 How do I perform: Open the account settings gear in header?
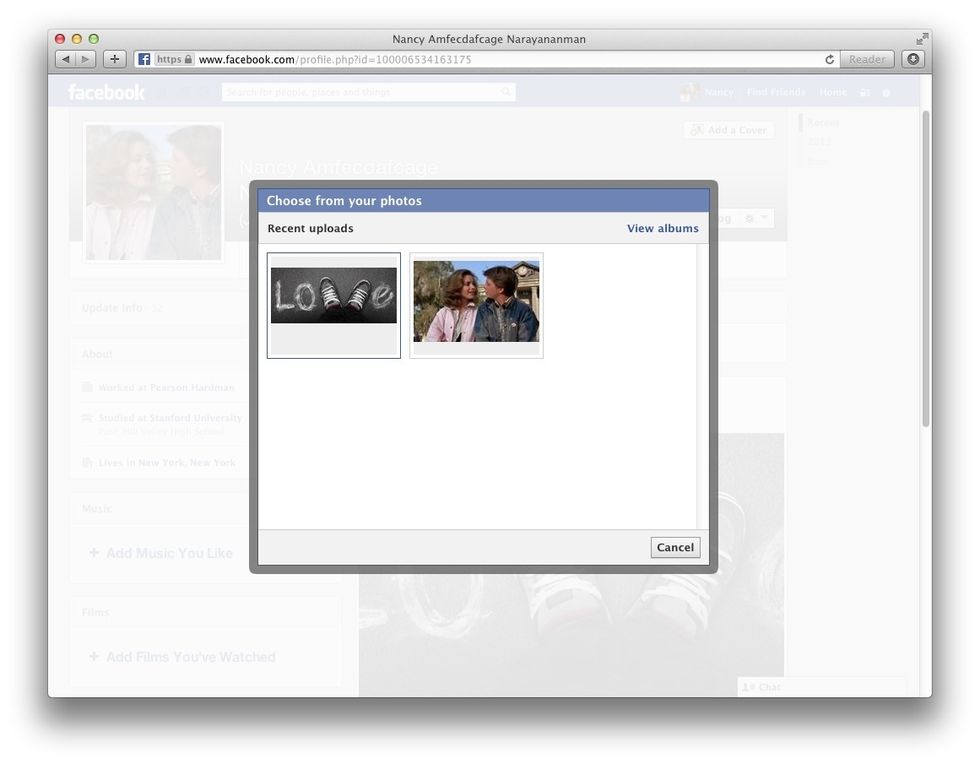(x=886, y=93)
